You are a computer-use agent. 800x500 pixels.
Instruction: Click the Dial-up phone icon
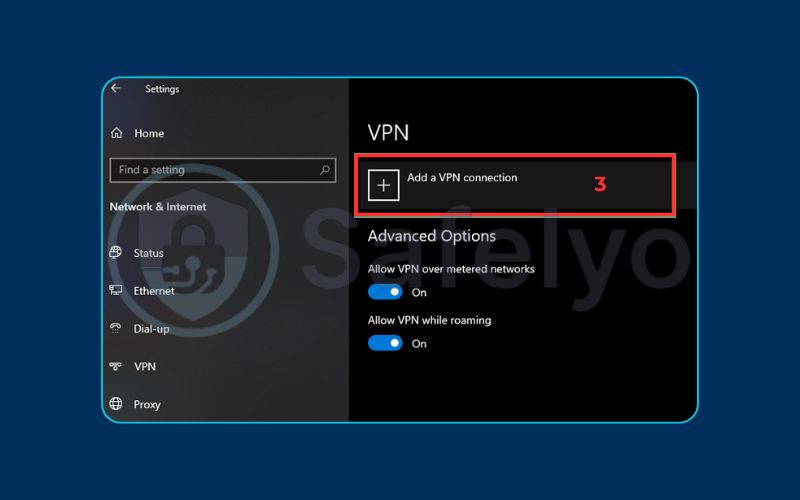tap(116, 328)
